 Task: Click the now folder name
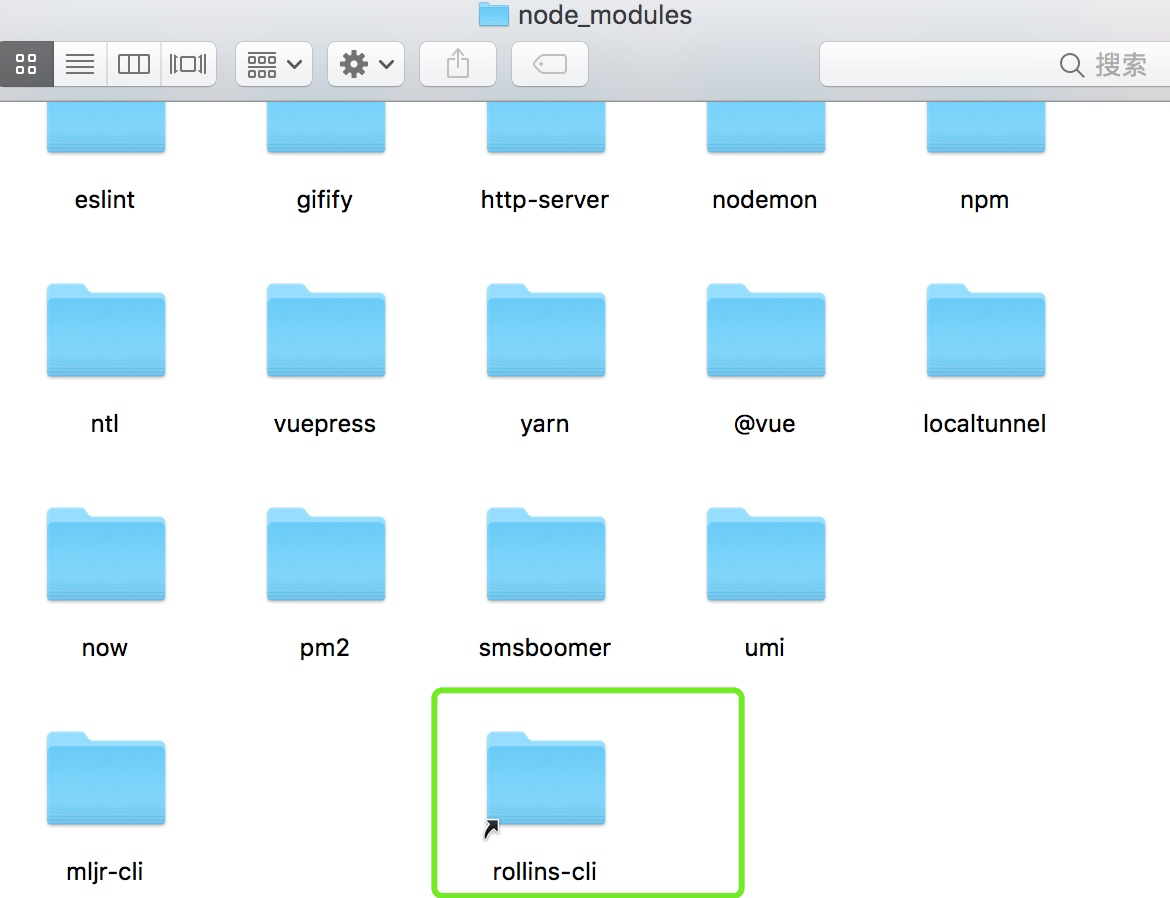pyautogui.click(x=104, y=648)
